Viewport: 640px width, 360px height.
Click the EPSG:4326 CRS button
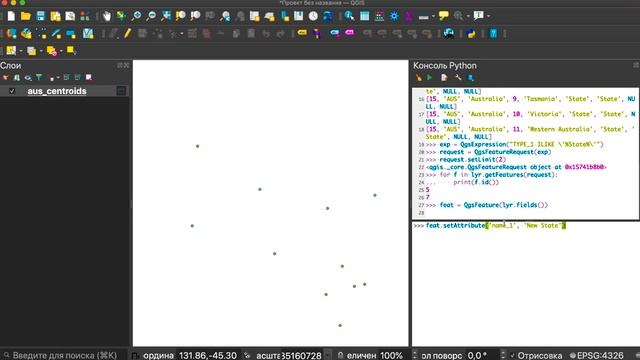pyautogui.click(x=597, y=356)
